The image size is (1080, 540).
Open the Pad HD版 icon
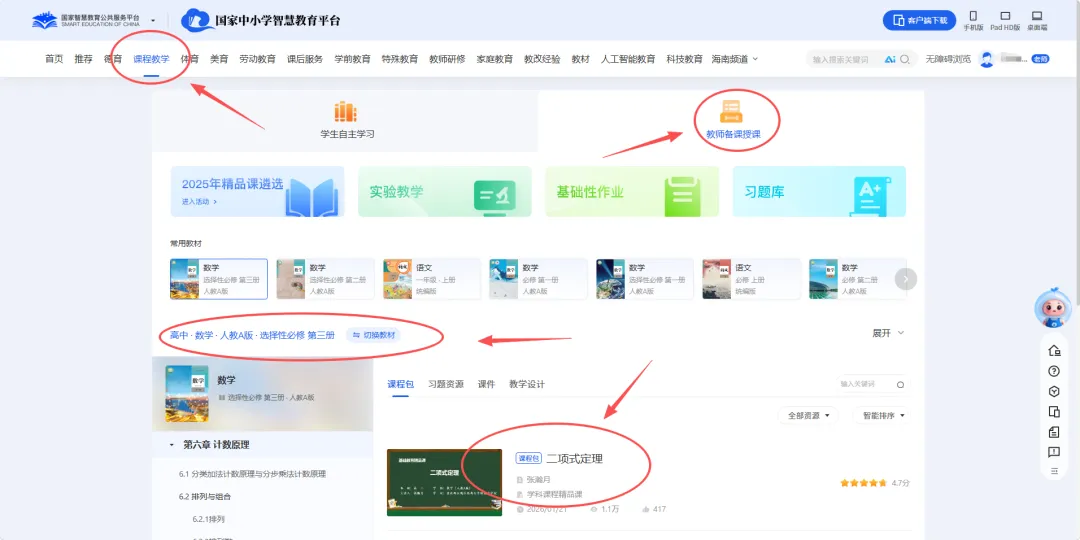tap(1004, 16)
